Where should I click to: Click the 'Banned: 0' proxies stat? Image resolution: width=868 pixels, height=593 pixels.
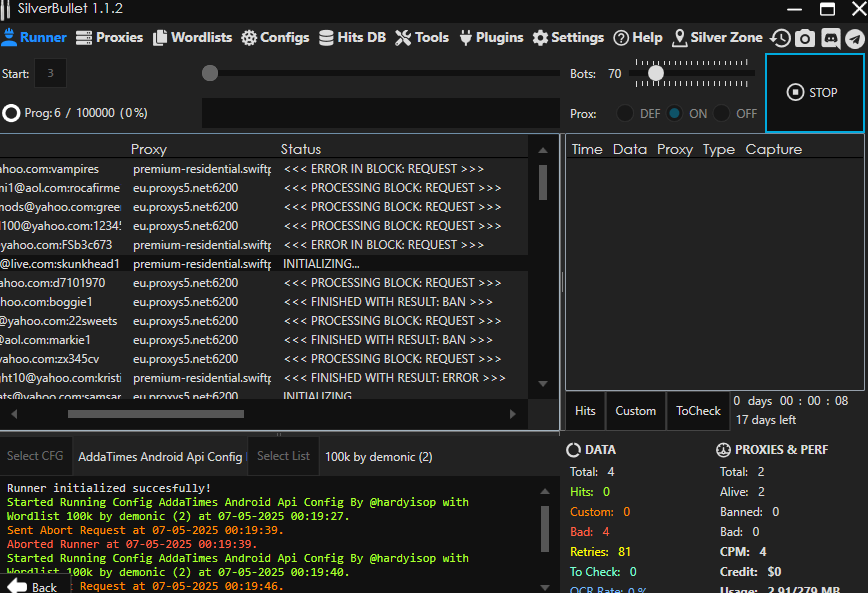click(750, 512)
